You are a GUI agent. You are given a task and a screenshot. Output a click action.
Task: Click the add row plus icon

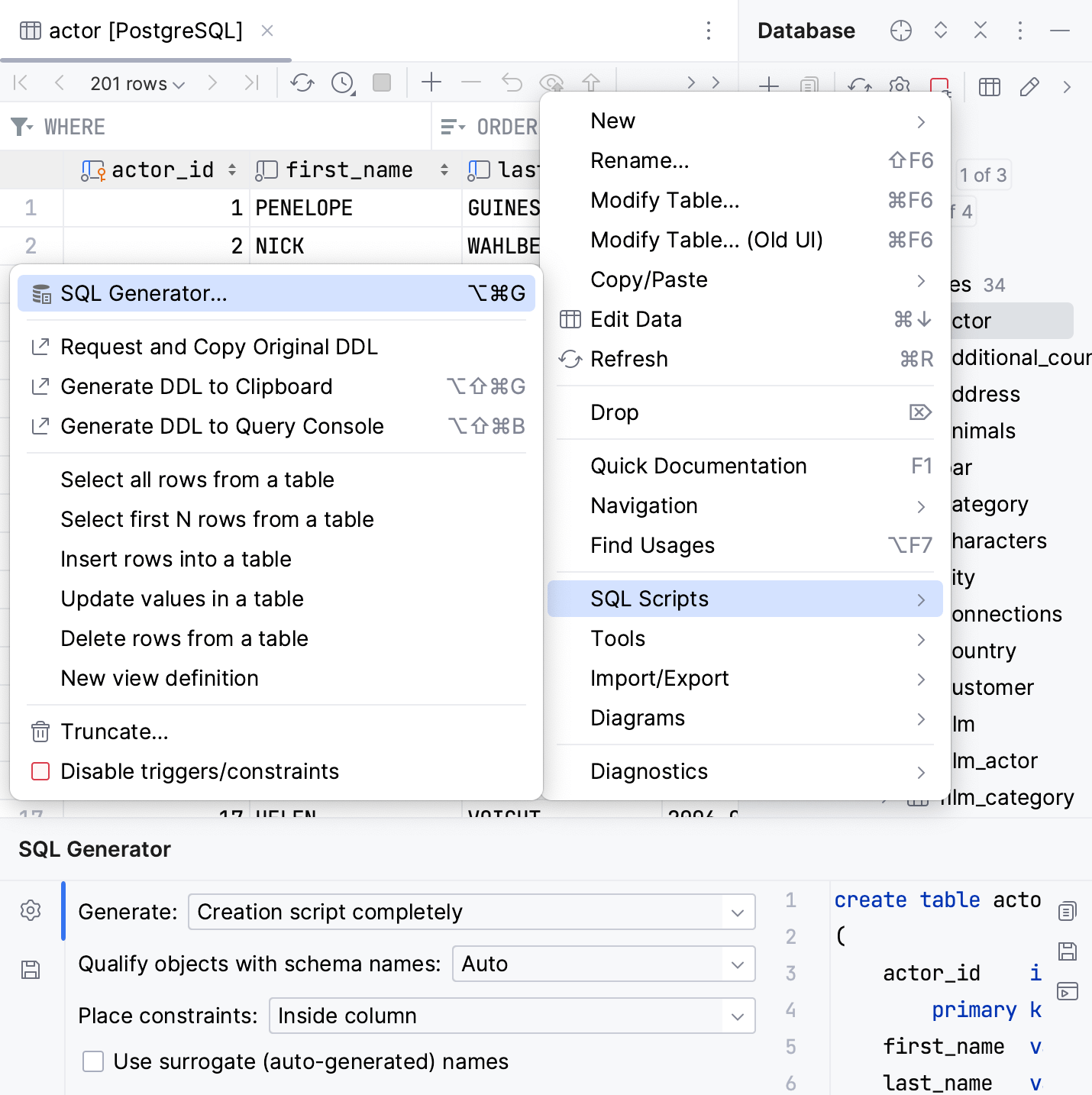pos(431,82)
